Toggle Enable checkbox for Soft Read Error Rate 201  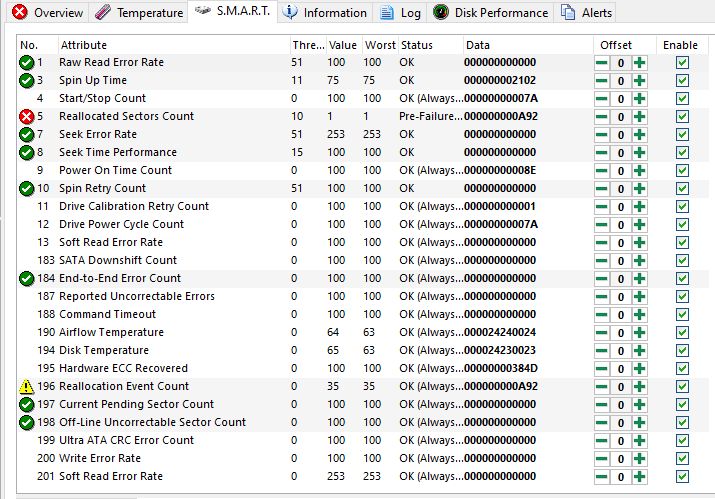point(682,477)
